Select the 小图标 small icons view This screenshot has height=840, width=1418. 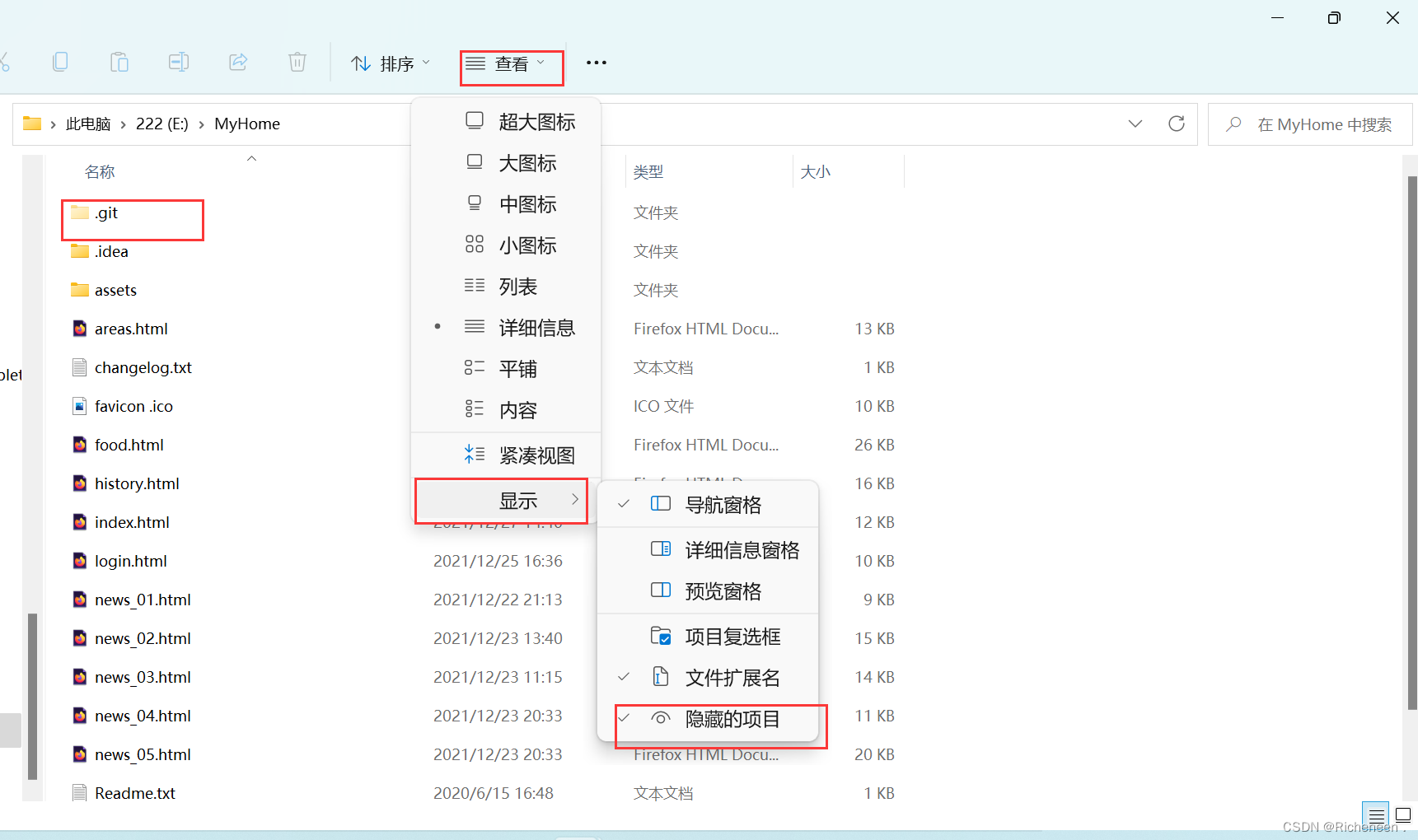coord(506,245)
